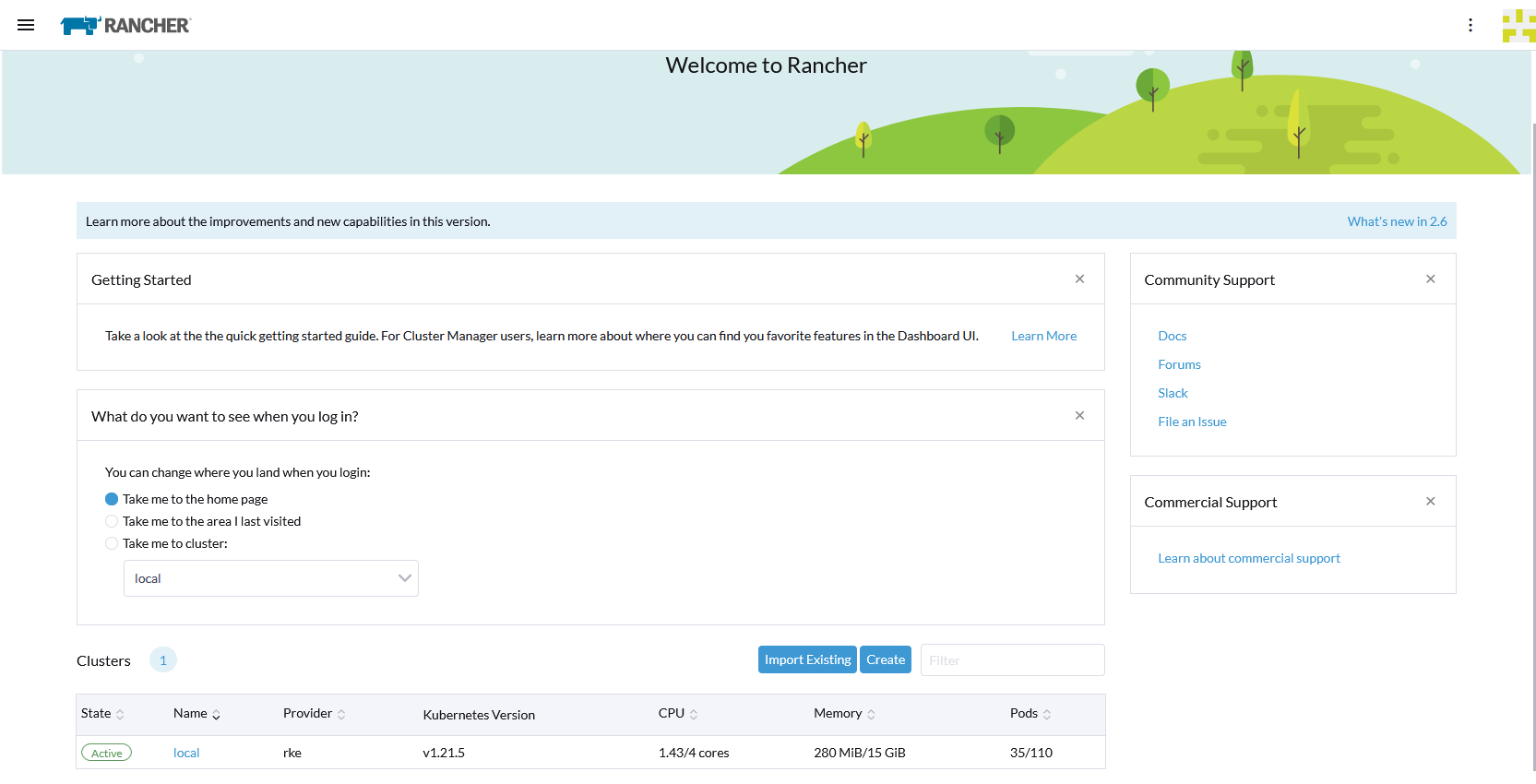Sort clusters by Provider column
The width and height of the screenshot is (1536, 784).
click(314, 714)
